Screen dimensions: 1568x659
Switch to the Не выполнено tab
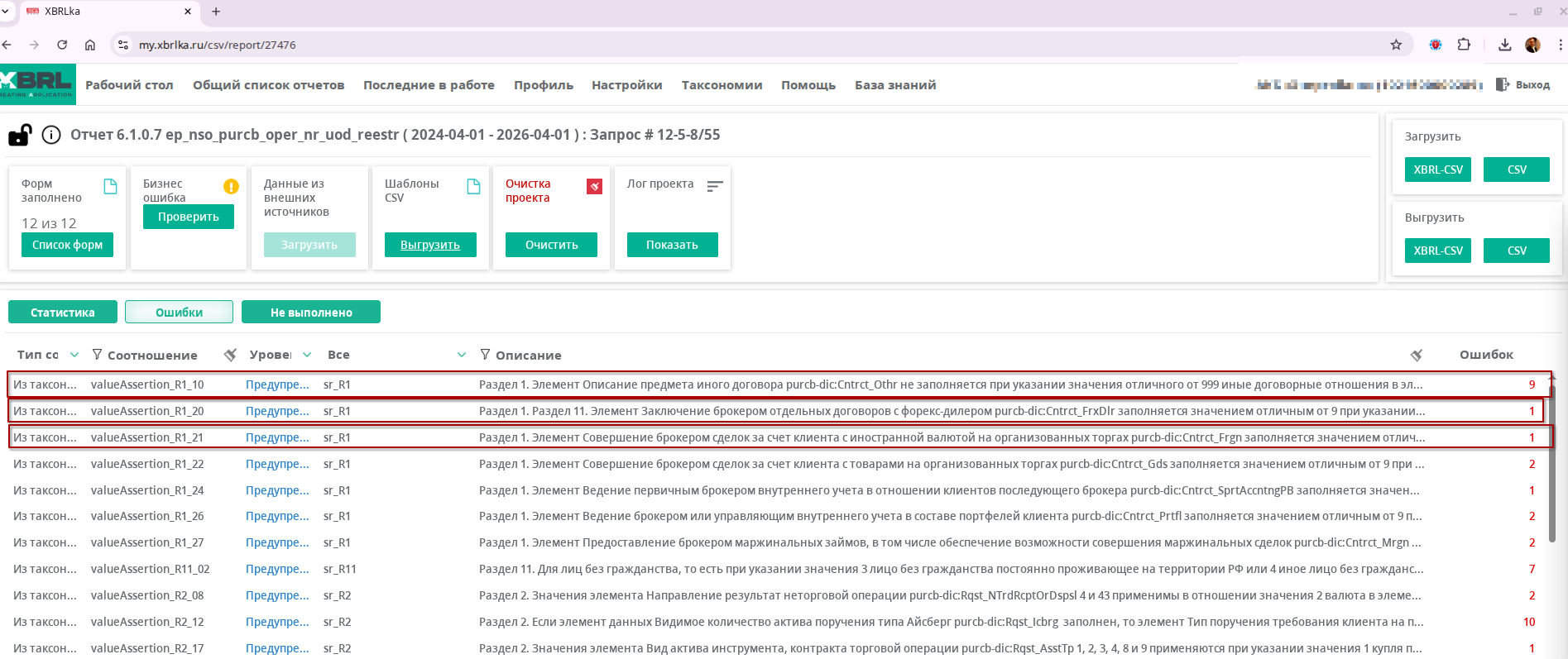tap(311, 313)
